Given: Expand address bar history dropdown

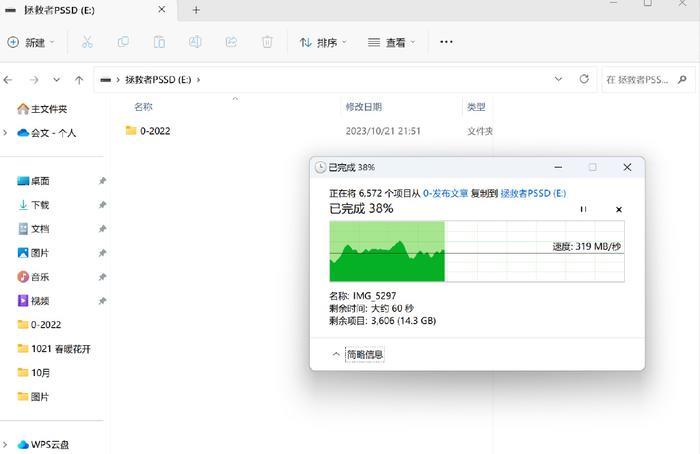Looking at the screenshot, I should pos(558,79).
